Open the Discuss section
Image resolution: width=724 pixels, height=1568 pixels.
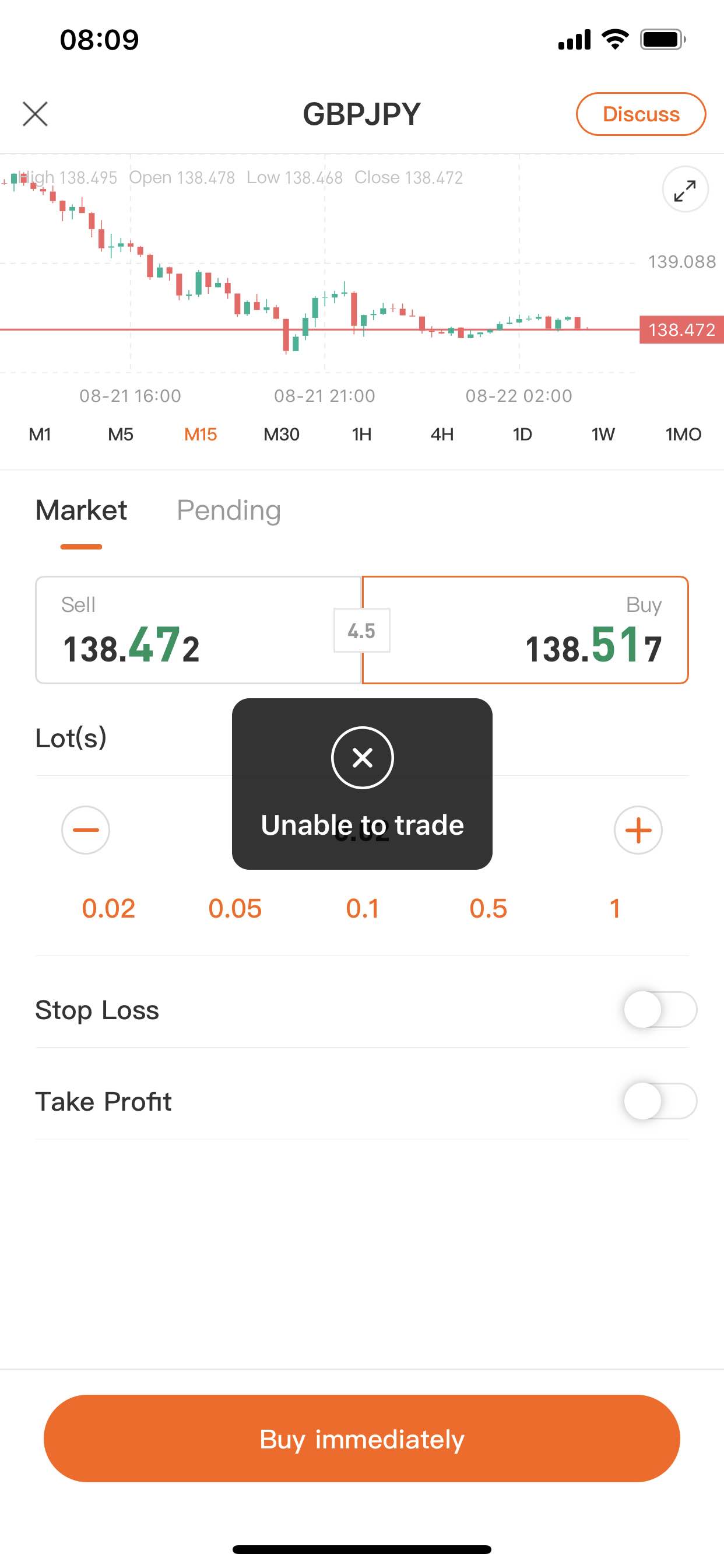click(x=641, y=114)
